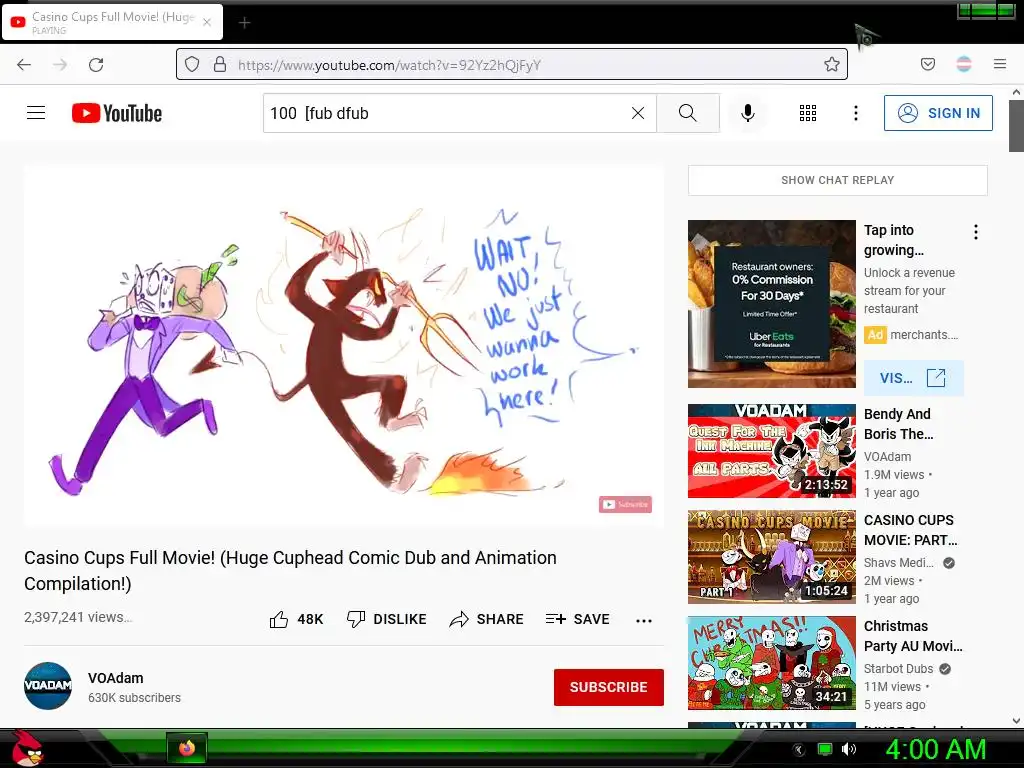
Task: Open tracking protection shield icon
Action: [192, 65]
